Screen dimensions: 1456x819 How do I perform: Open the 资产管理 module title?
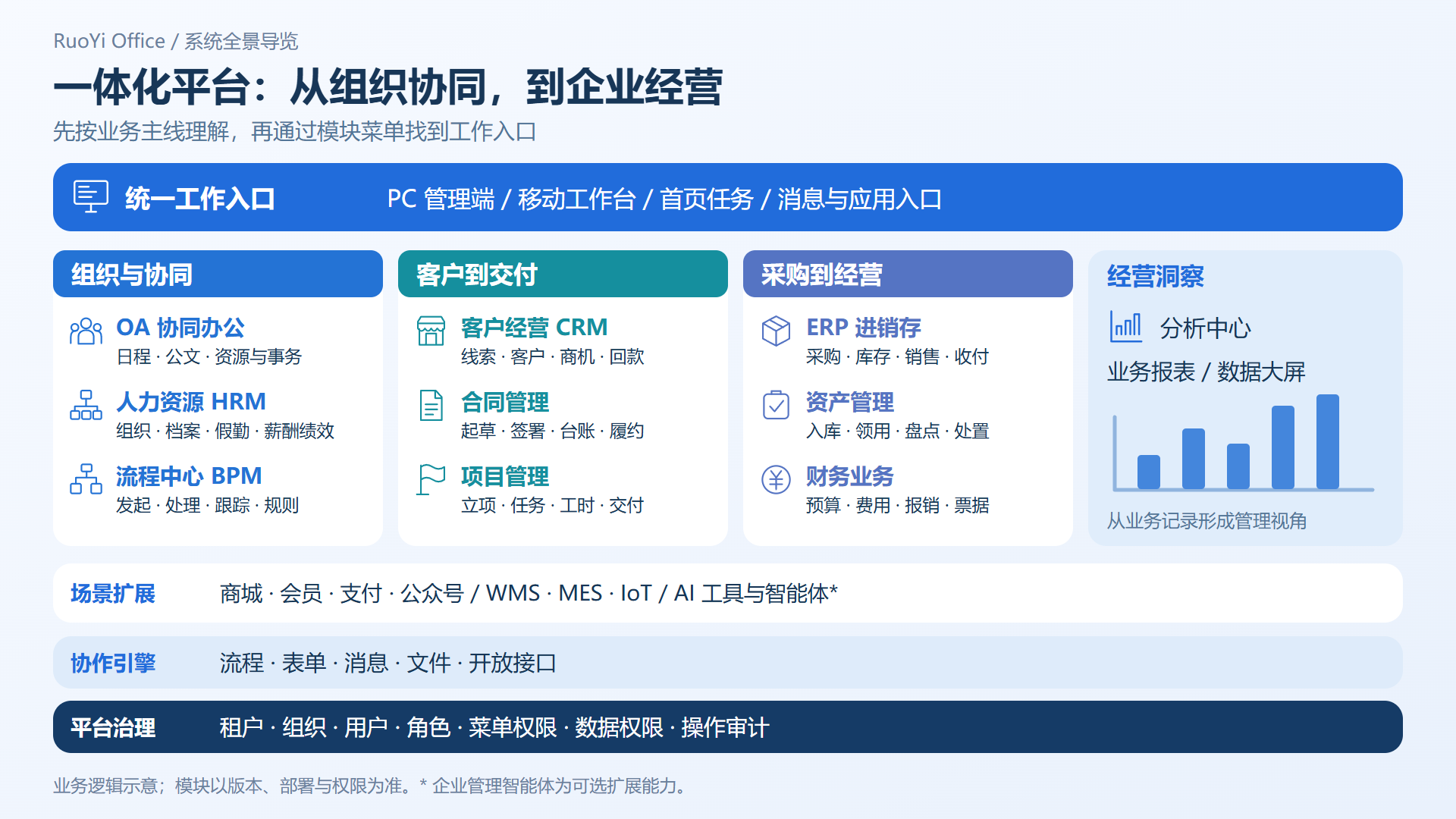pos(850,402)
